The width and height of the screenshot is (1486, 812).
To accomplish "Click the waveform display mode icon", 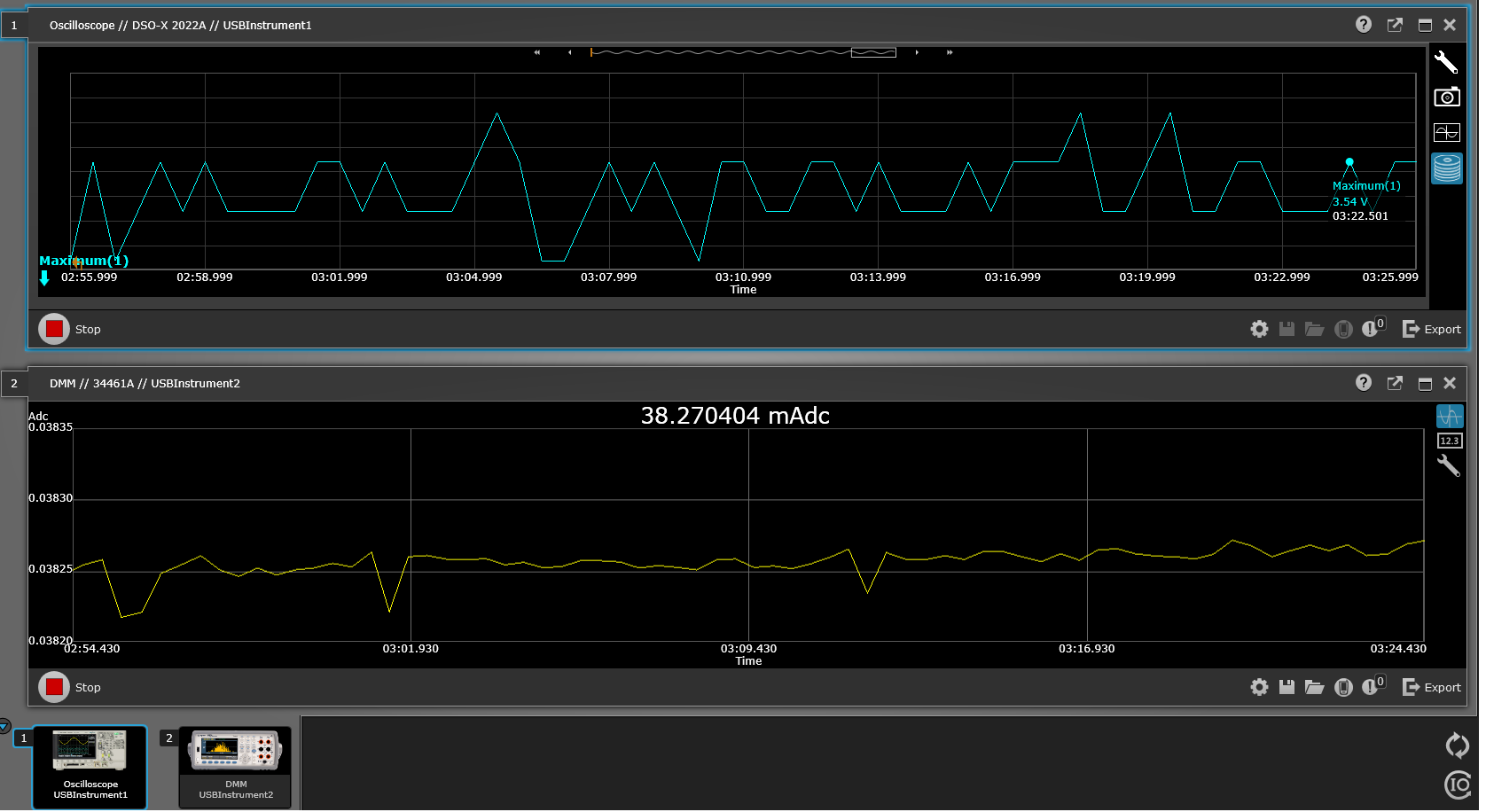I will (1446, 133).
